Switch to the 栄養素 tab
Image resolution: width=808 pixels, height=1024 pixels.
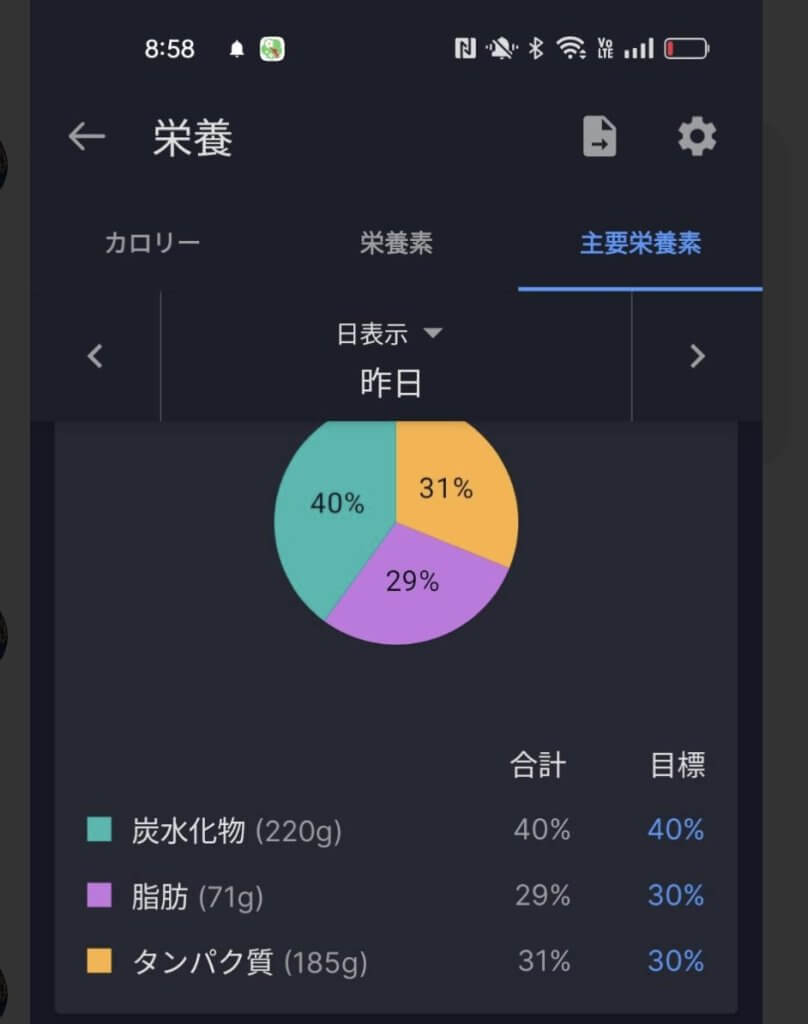coord(396,243)
